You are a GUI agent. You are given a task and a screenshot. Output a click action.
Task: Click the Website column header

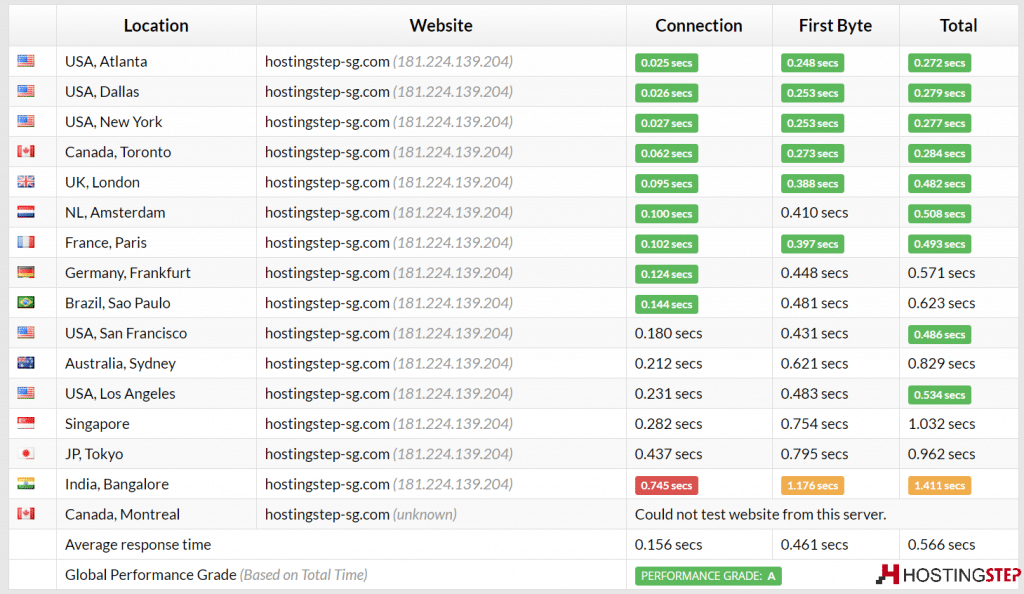point(441,25)
